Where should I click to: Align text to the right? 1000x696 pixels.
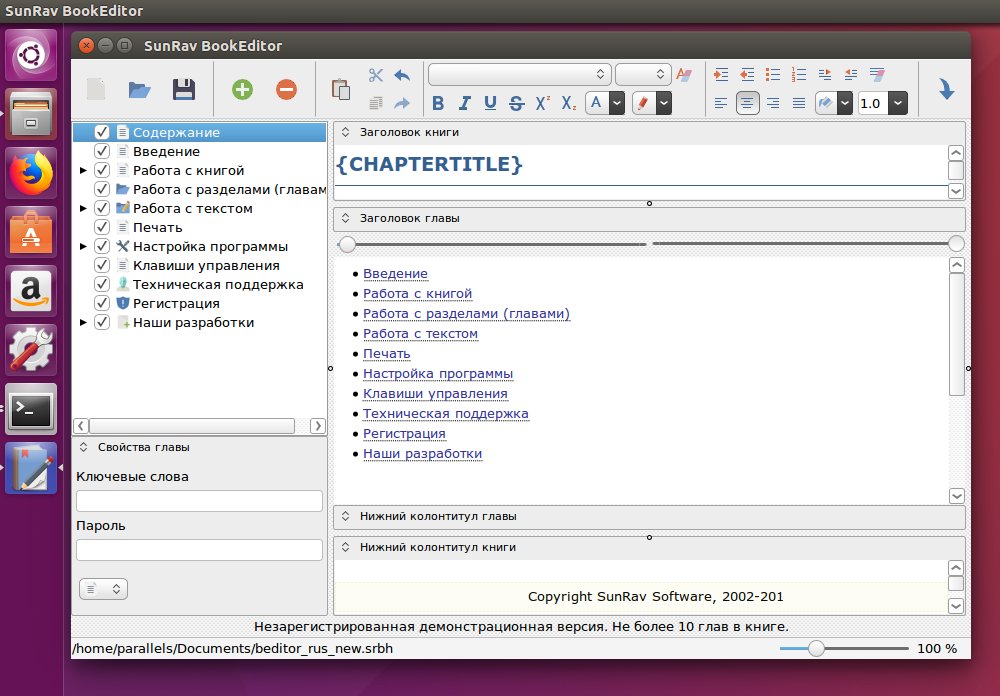773,103
